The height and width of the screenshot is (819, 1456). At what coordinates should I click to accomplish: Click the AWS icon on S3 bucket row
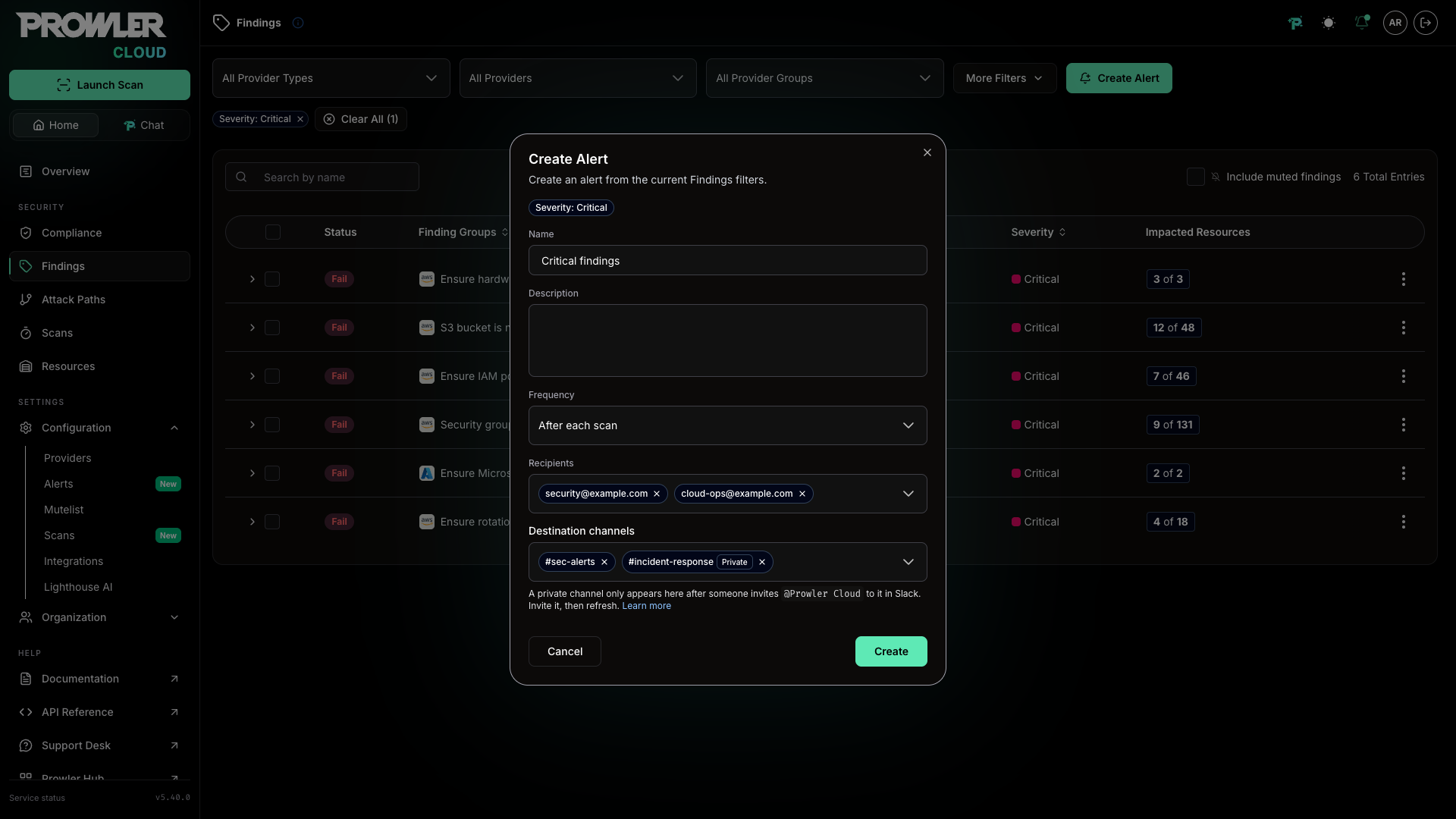pyautogui.click(x=427, y=328)
